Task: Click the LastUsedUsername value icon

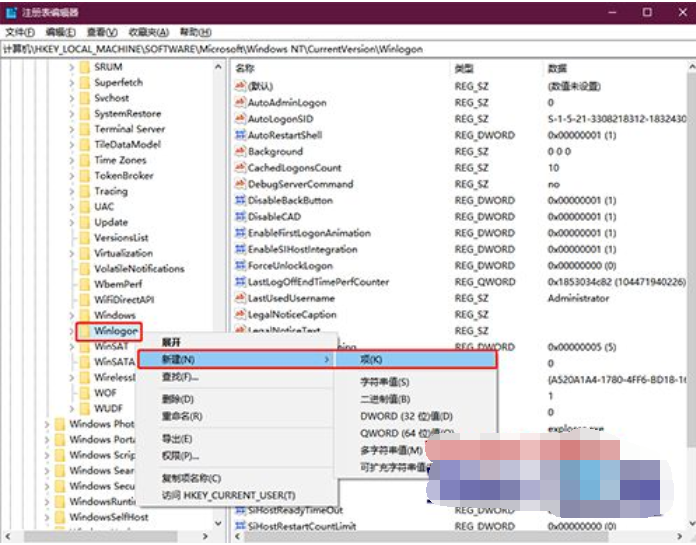Action: pyautogui.click(x=240, y=298)
